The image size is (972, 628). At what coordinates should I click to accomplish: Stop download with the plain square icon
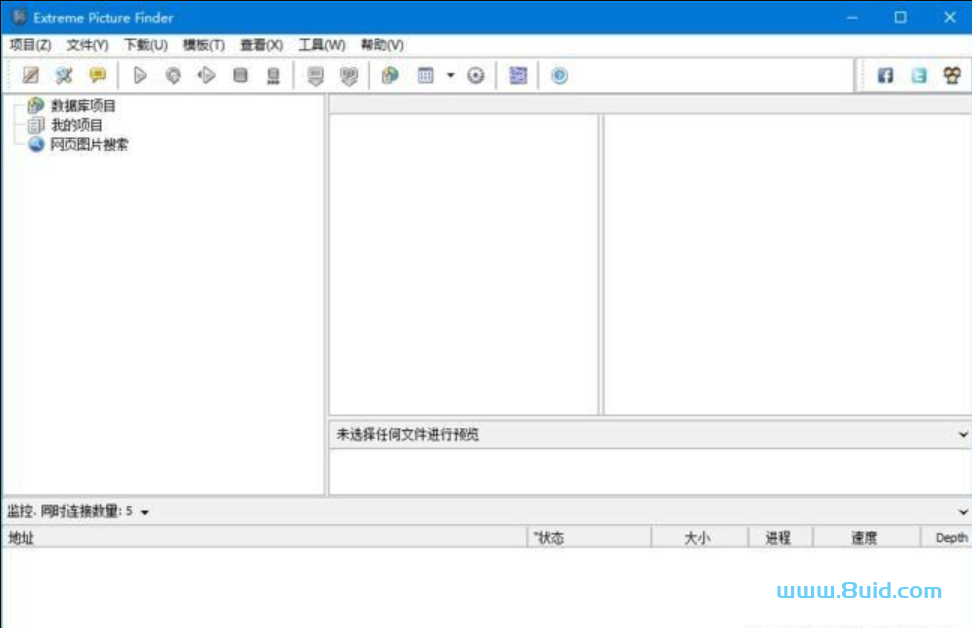(241, 76)
